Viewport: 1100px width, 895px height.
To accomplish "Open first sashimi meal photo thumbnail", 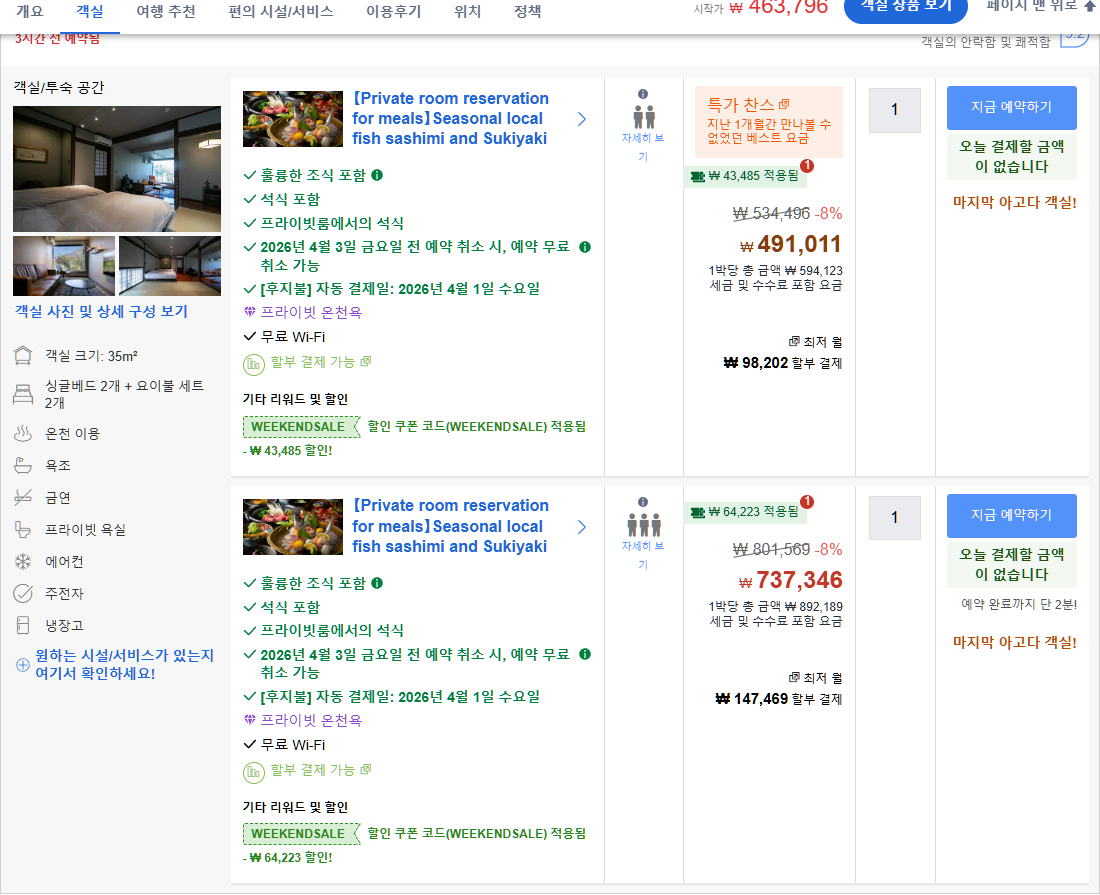I will click(x=293, y=119).
